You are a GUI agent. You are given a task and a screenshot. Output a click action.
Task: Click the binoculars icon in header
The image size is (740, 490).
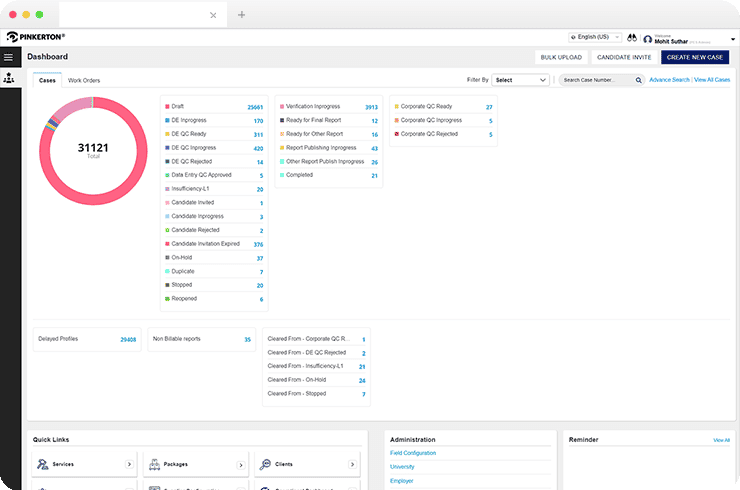(x=631, y=37)
